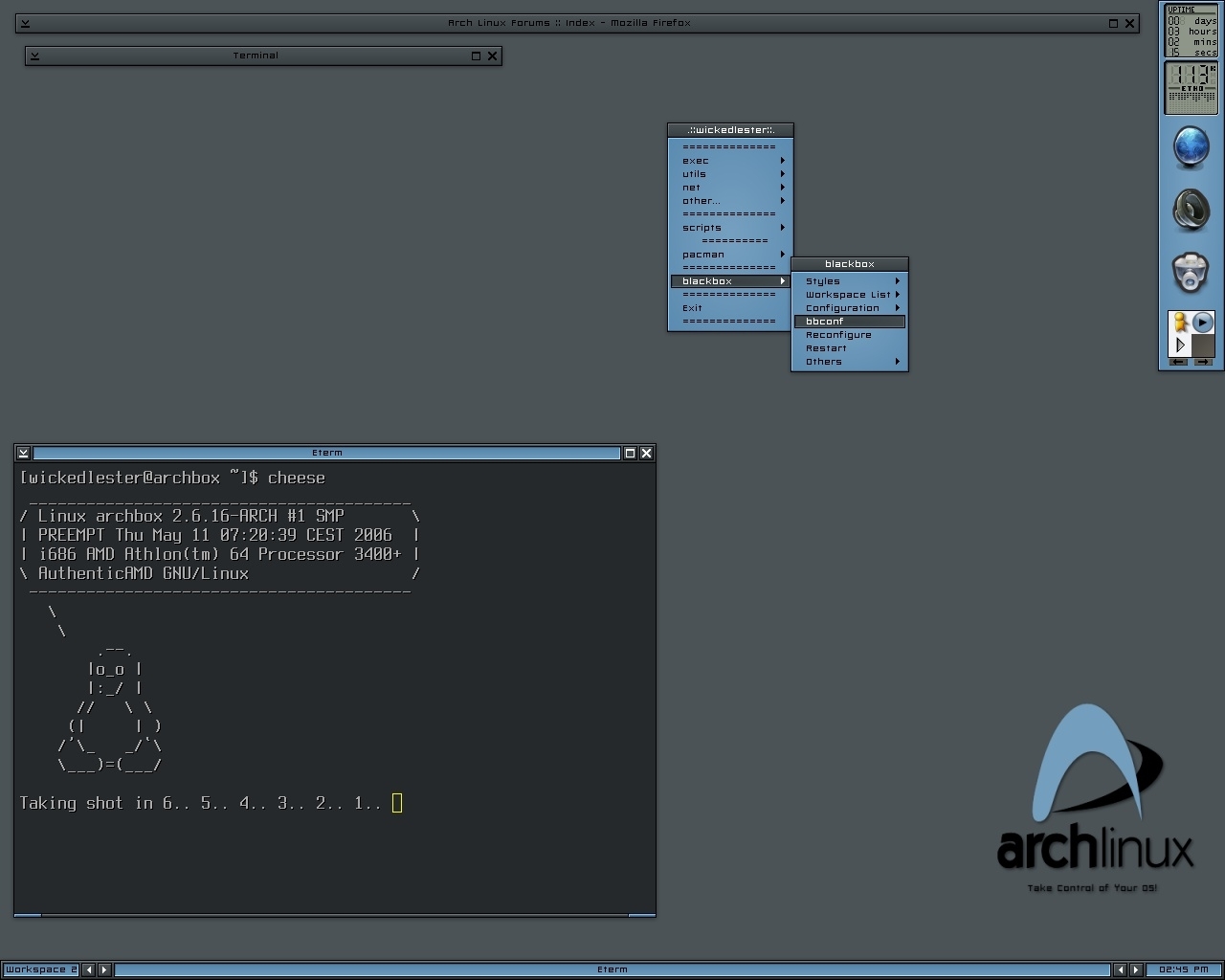Expand the net submenu
Viewport: 1225px width, 980px height.
(730, 188)
